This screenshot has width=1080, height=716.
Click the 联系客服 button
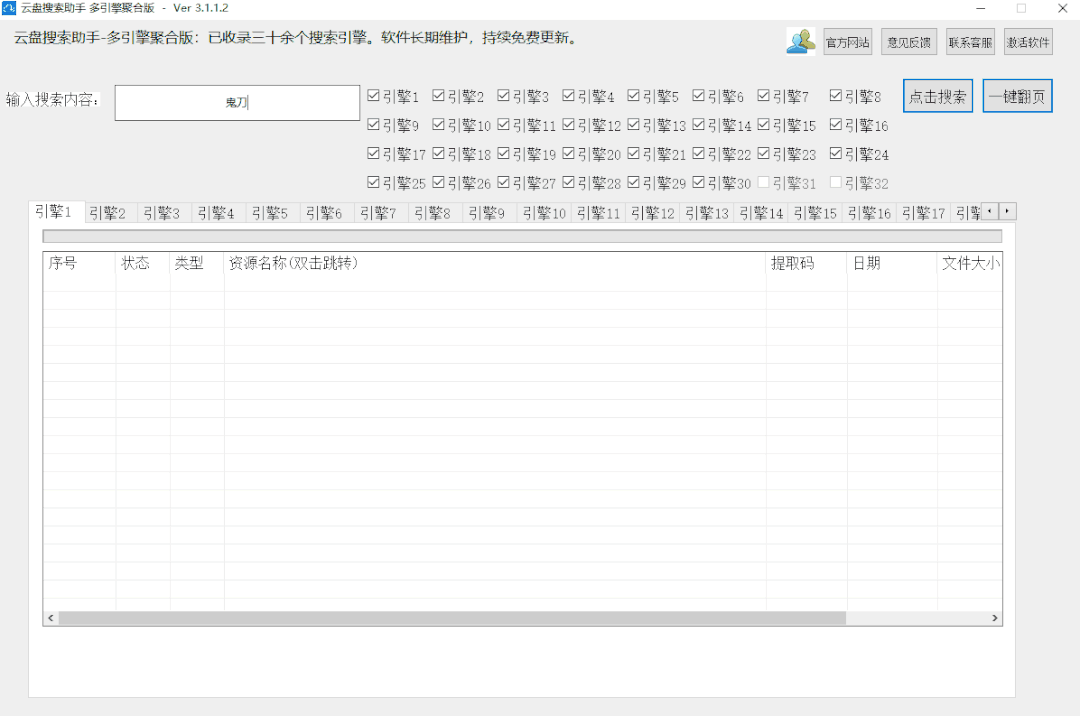[x=970, y=43]
